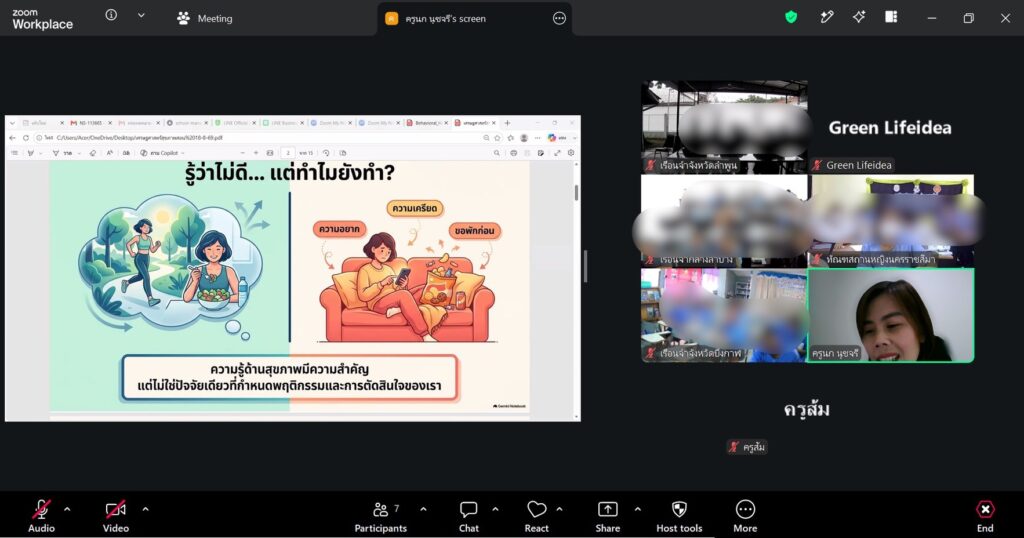This screenshot has height=538, width=1024.
Task: Select the Green Lifeidea participant tile
Action: coord(891,127)
